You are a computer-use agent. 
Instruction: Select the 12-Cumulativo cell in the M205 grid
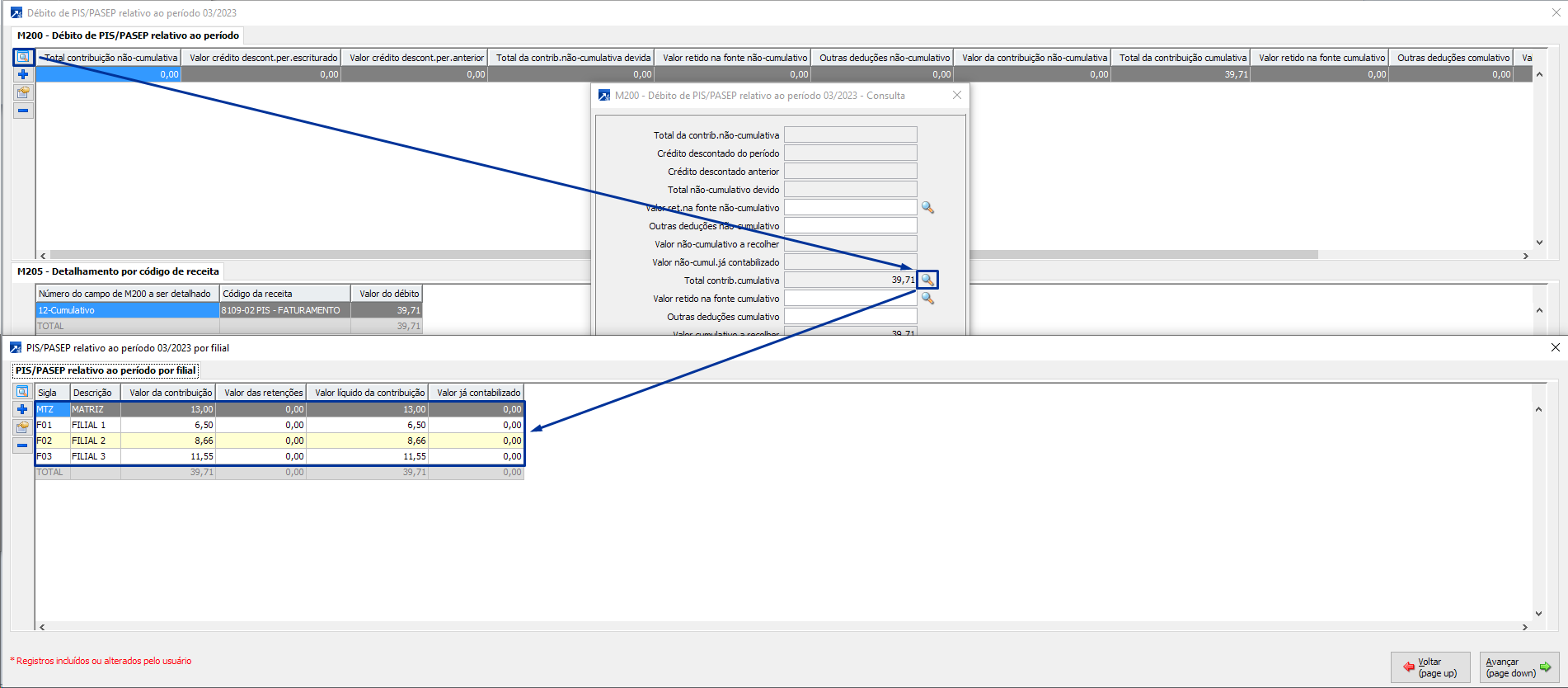point(128,310)
